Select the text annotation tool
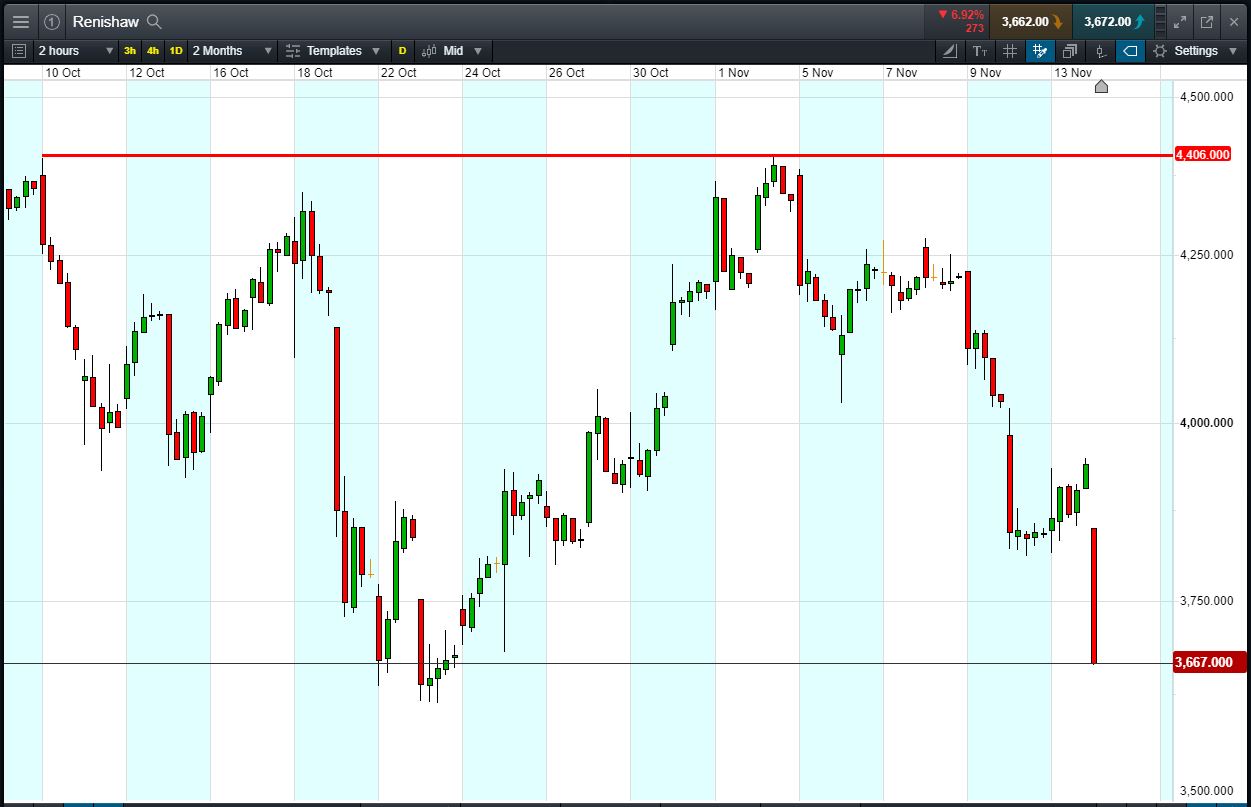The image size is (1251, 807). tap(980, 51)
